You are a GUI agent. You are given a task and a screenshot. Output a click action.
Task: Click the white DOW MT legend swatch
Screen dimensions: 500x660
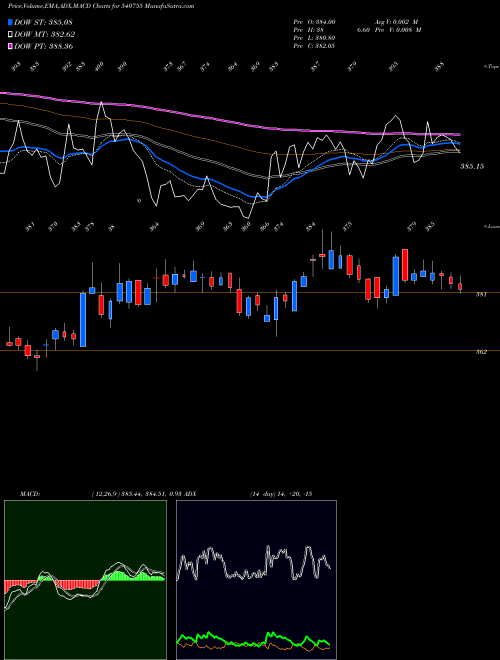(x=11, y=34)
